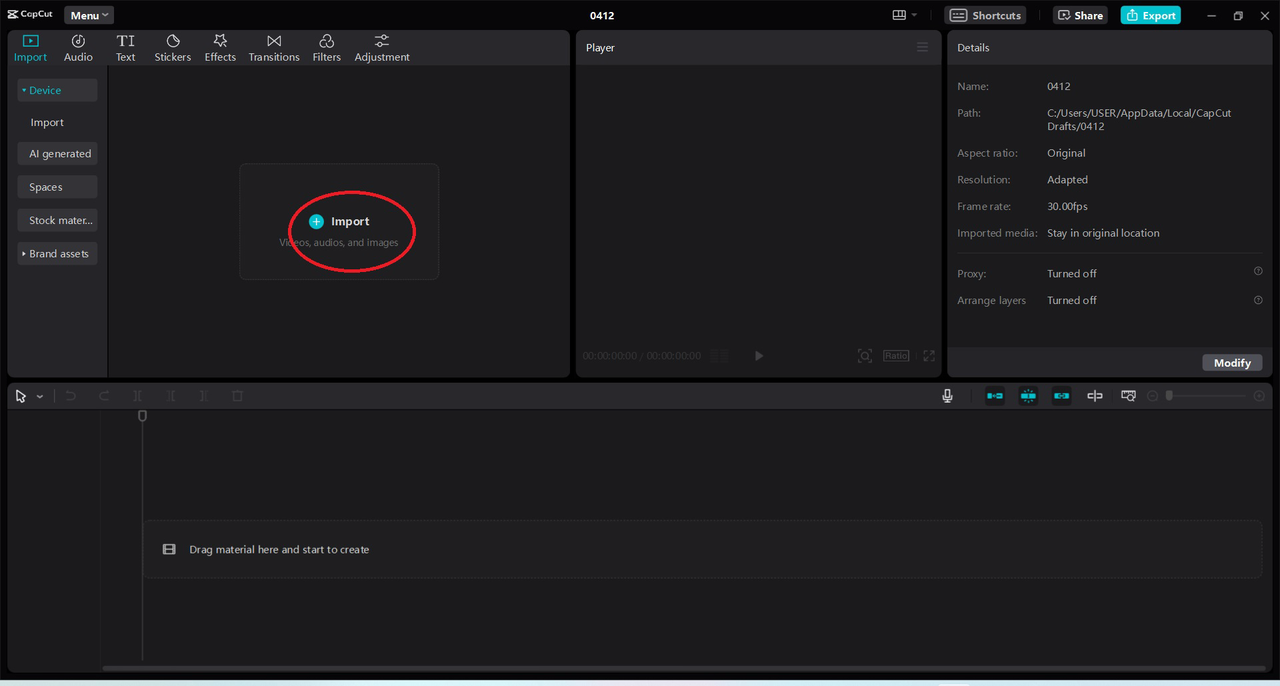Open the Stickers tab
1280x686 pixels.
pyautogui.click(x=172, y=48)
